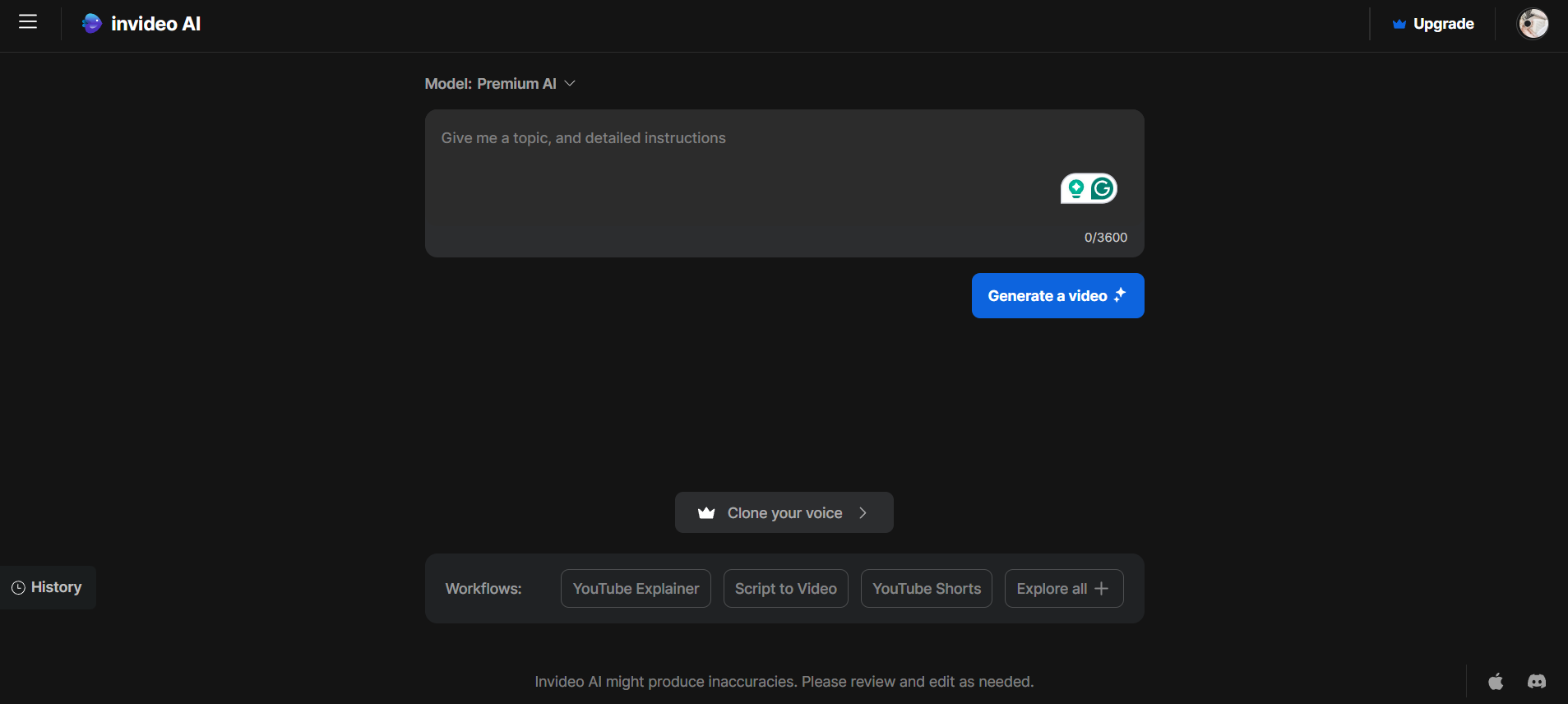Open the hamburger menu
Image resolution: width=1568 pixels, height=704 pixels.
[x=28, y=22]
